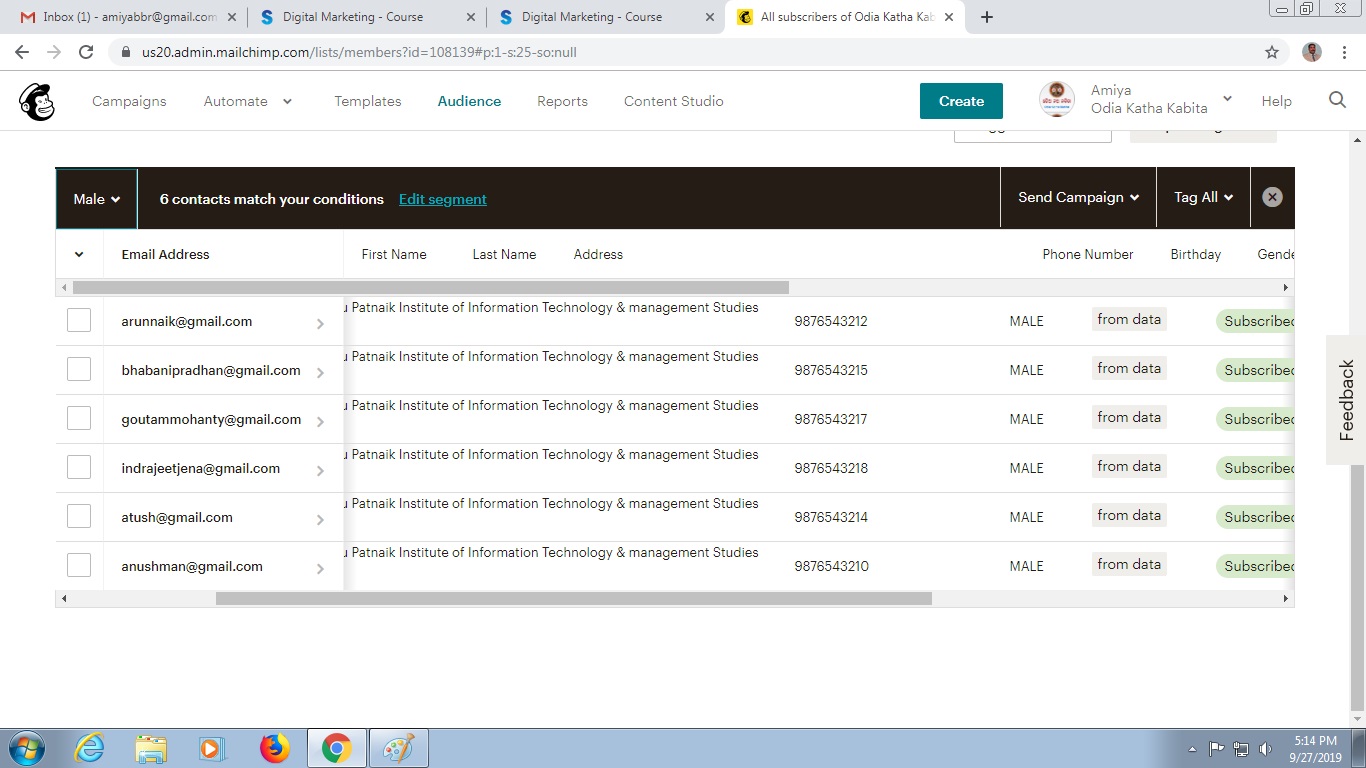Open Internet Explorer from the taskbar
The image size is (1366, 768).
[89, 748]
